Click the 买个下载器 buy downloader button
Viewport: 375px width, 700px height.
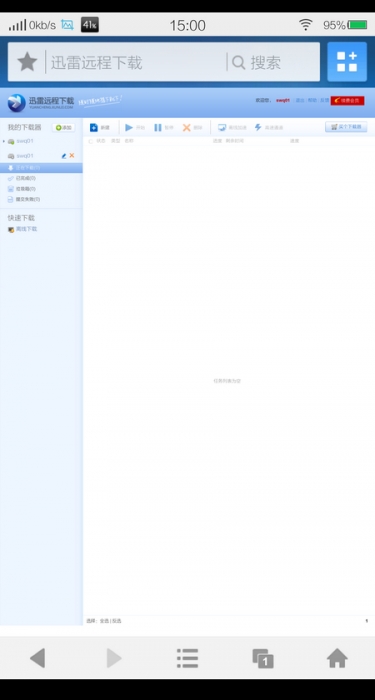coord(346,127)
